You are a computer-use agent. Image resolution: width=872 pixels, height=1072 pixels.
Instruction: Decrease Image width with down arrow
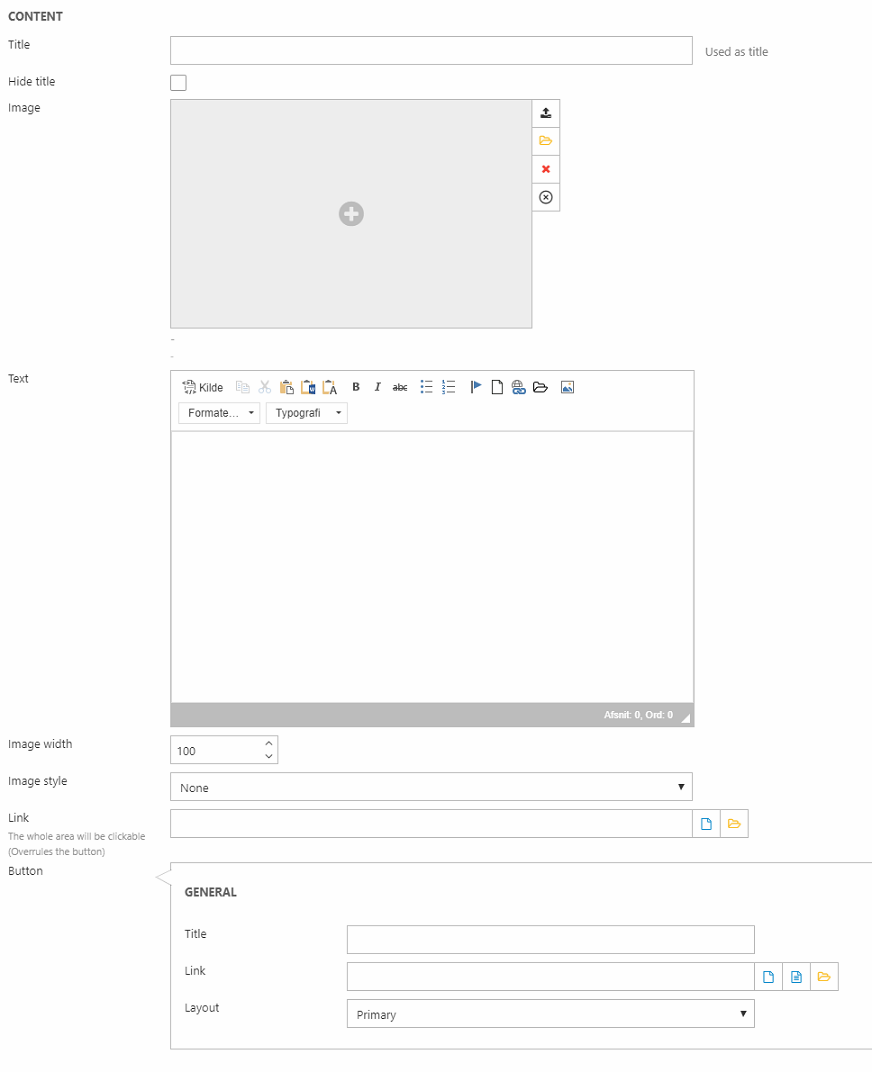pos(269,756)
